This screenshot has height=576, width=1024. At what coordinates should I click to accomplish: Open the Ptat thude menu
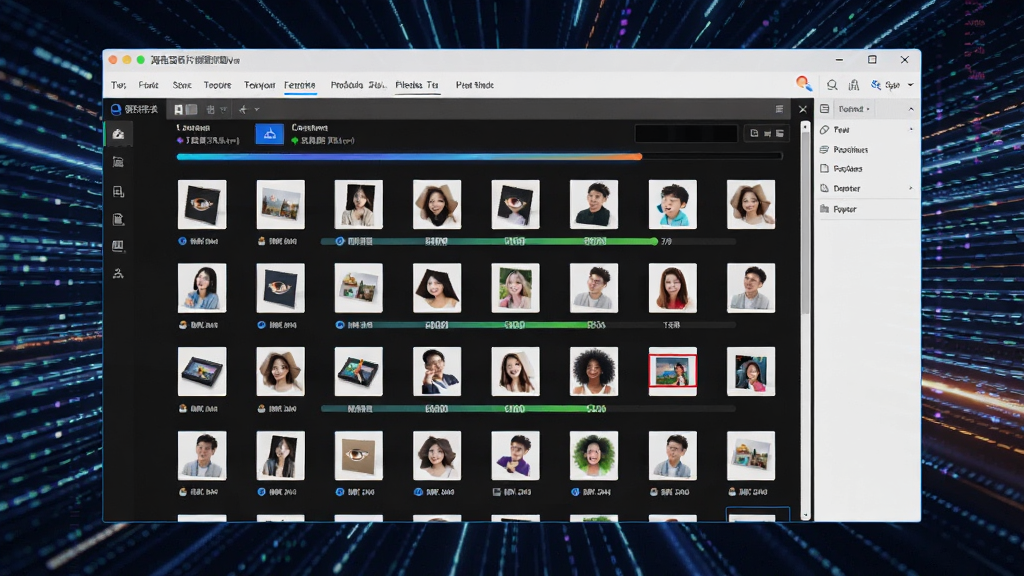[x=475, y=85]
